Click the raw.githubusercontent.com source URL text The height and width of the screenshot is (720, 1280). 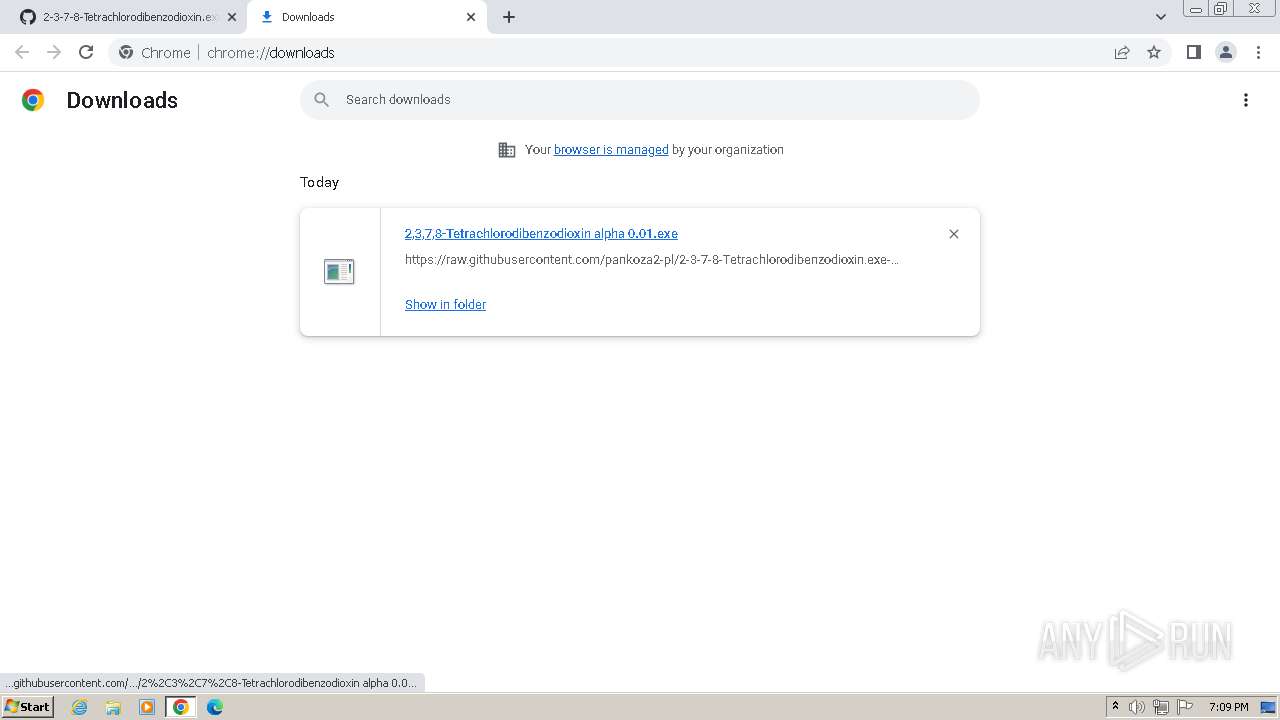651,260
